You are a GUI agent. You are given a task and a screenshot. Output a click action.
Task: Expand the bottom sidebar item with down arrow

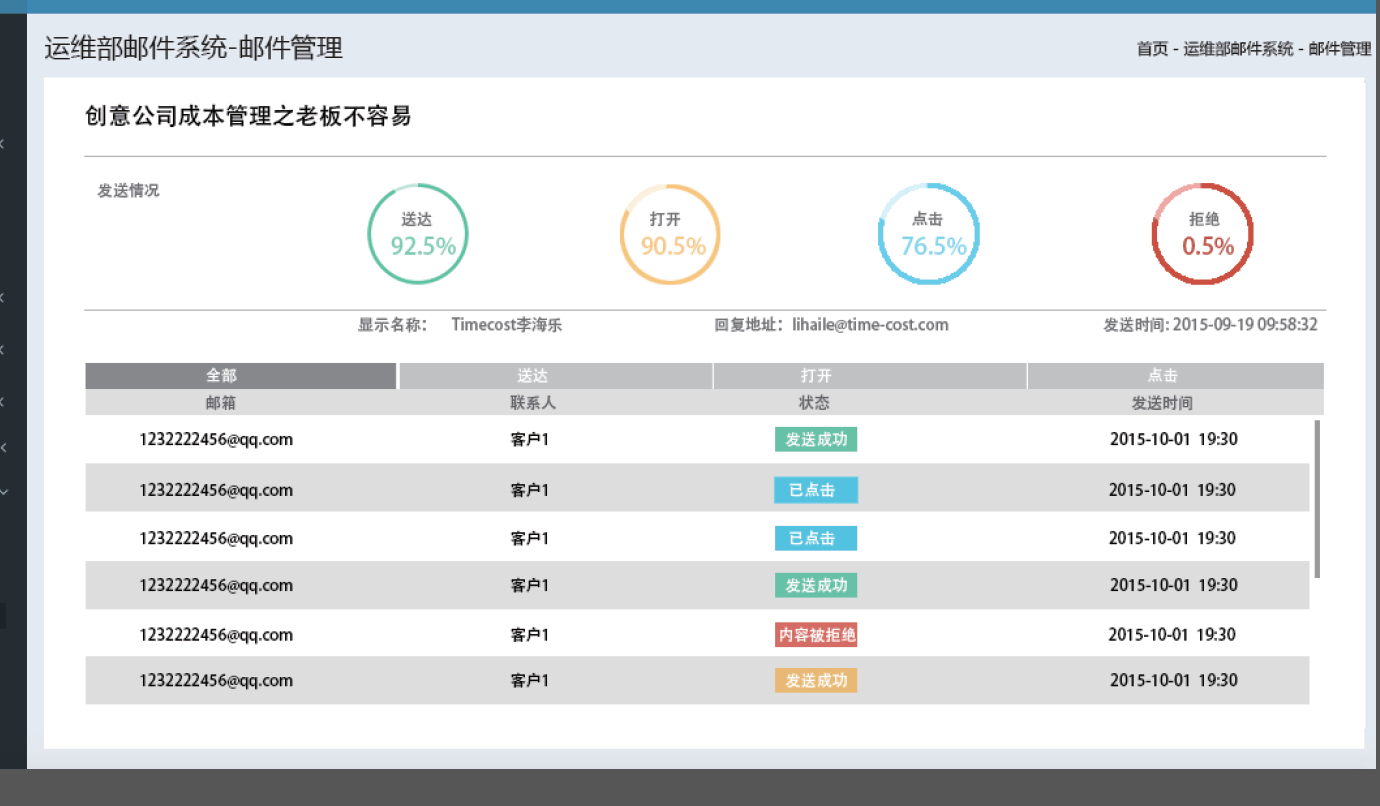[3, 491]
